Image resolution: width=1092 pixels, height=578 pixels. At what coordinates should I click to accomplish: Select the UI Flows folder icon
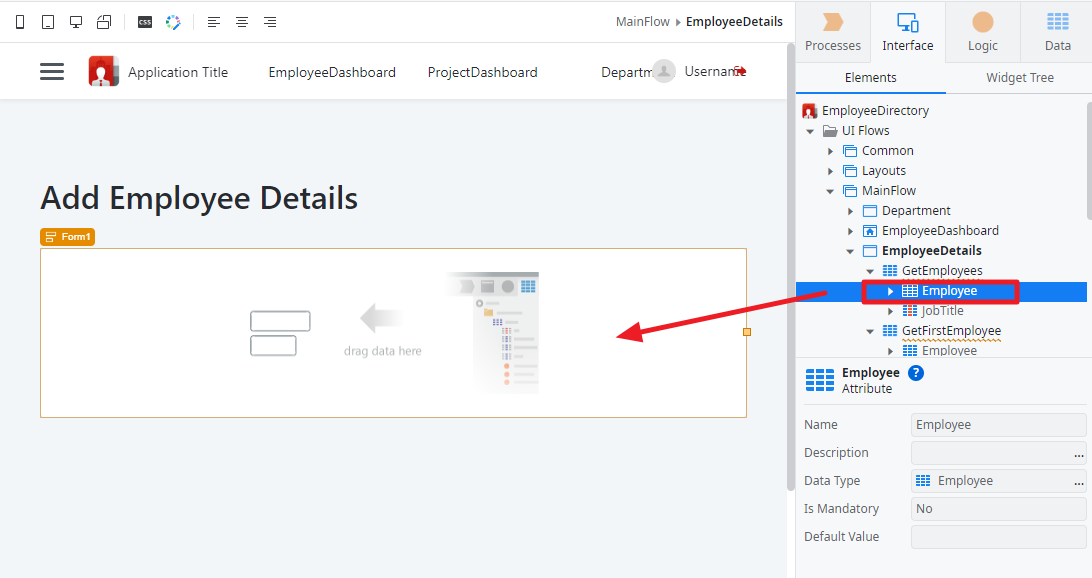830,131
